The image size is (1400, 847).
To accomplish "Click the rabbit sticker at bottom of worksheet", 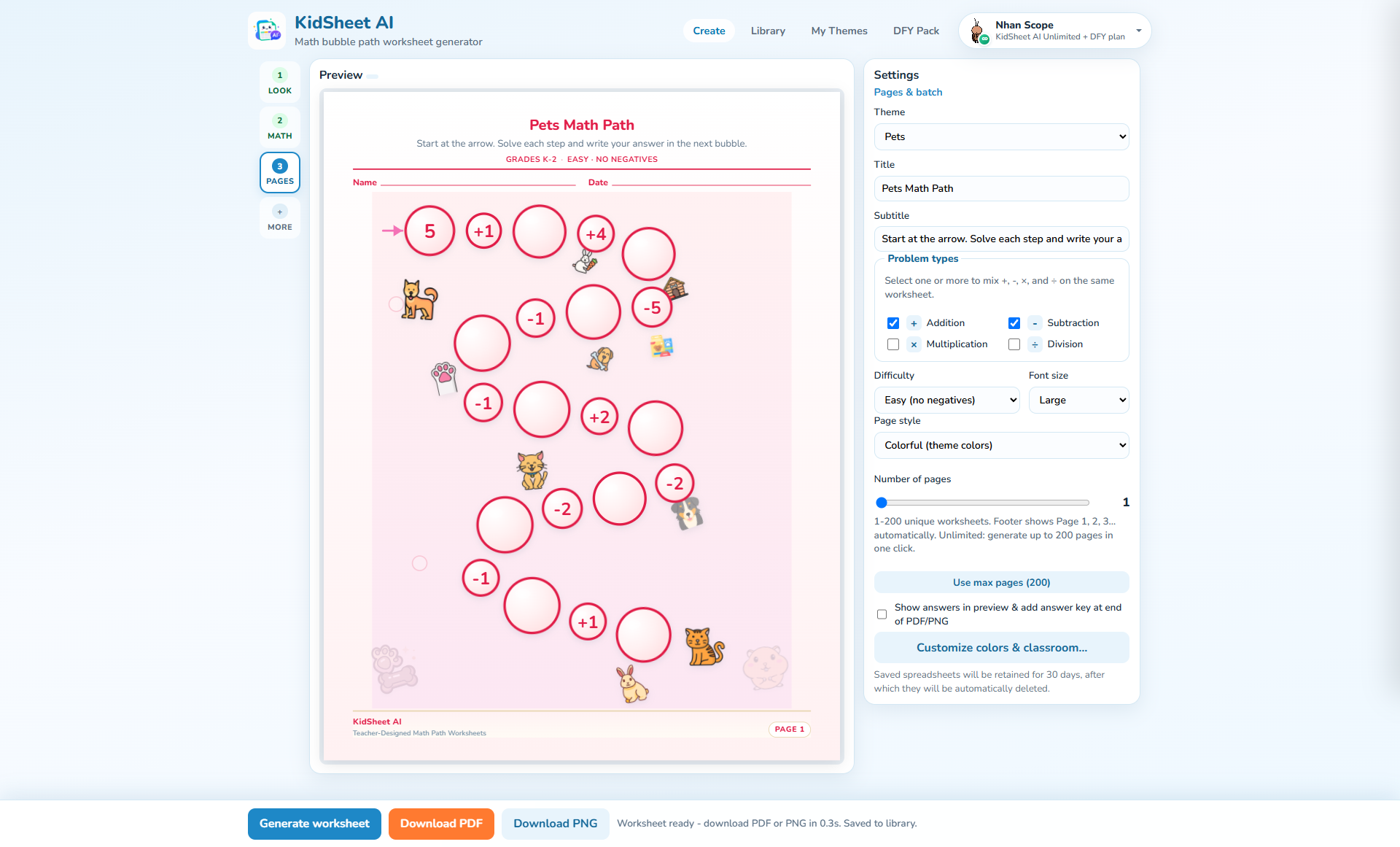I will [x=632, y=684].
